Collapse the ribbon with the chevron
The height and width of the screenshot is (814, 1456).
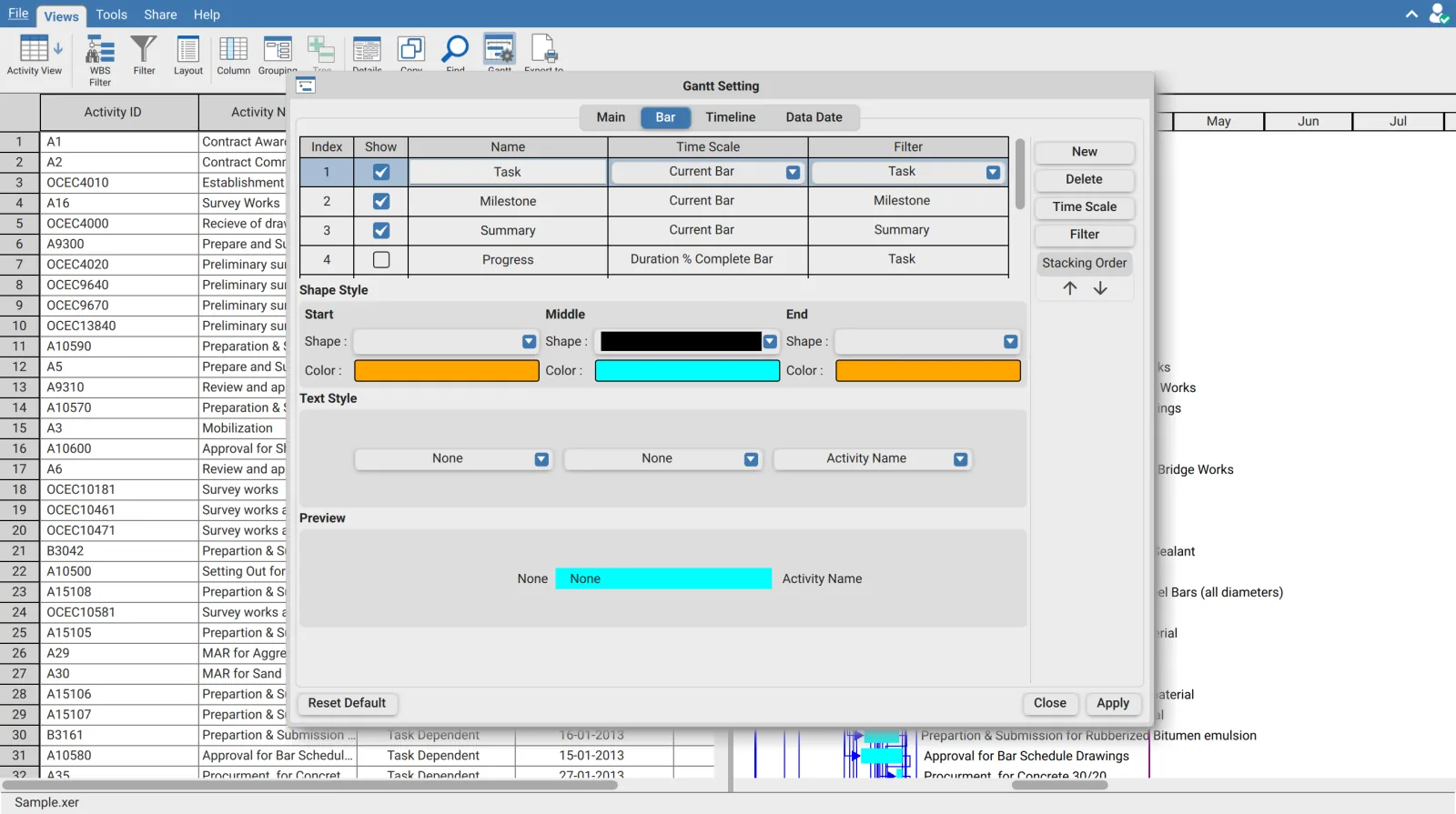click(1411, 14)
